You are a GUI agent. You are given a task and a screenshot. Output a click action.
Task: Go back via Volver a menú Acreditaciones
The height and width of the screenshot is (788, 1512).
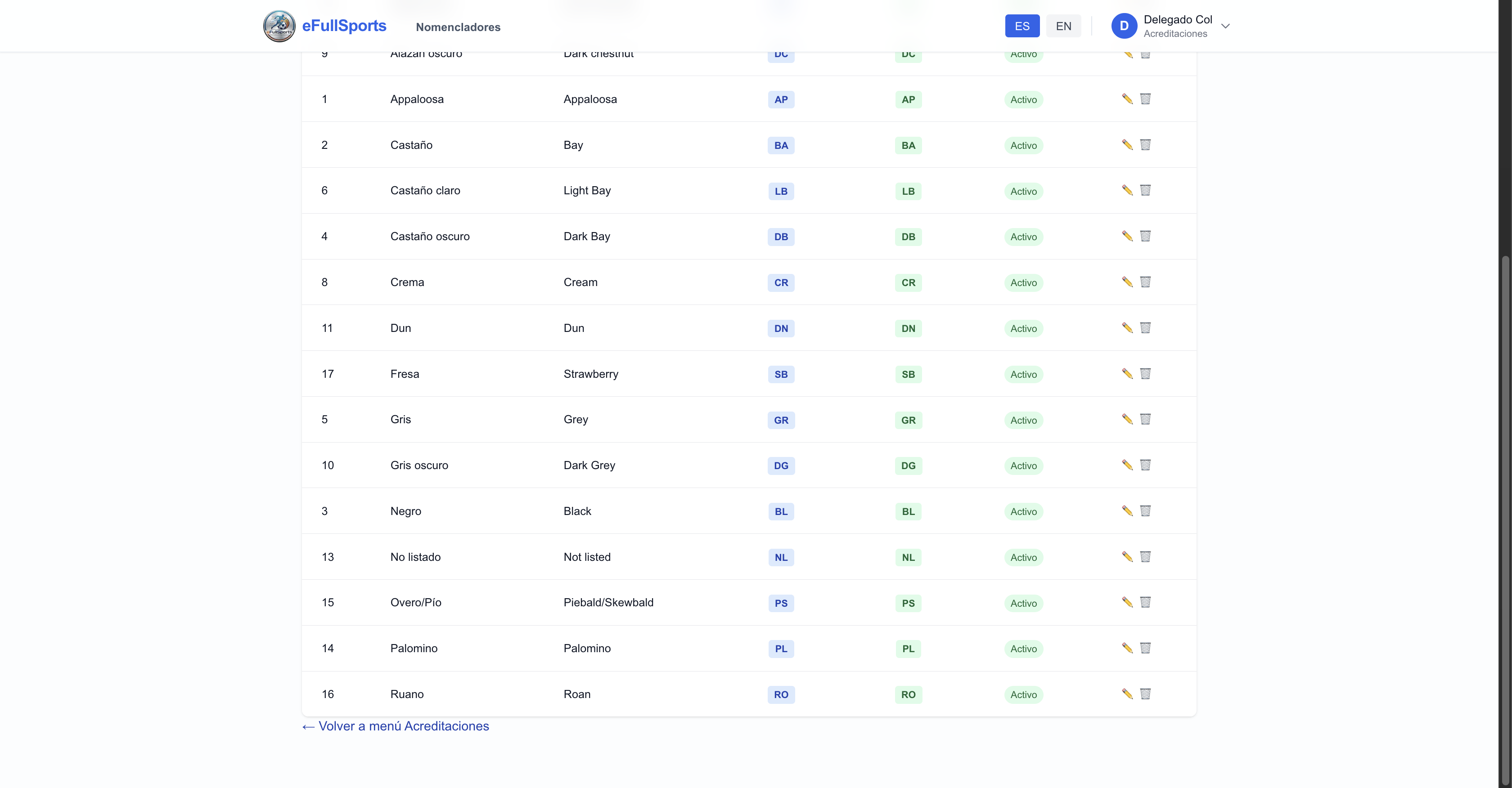point(395,726)
